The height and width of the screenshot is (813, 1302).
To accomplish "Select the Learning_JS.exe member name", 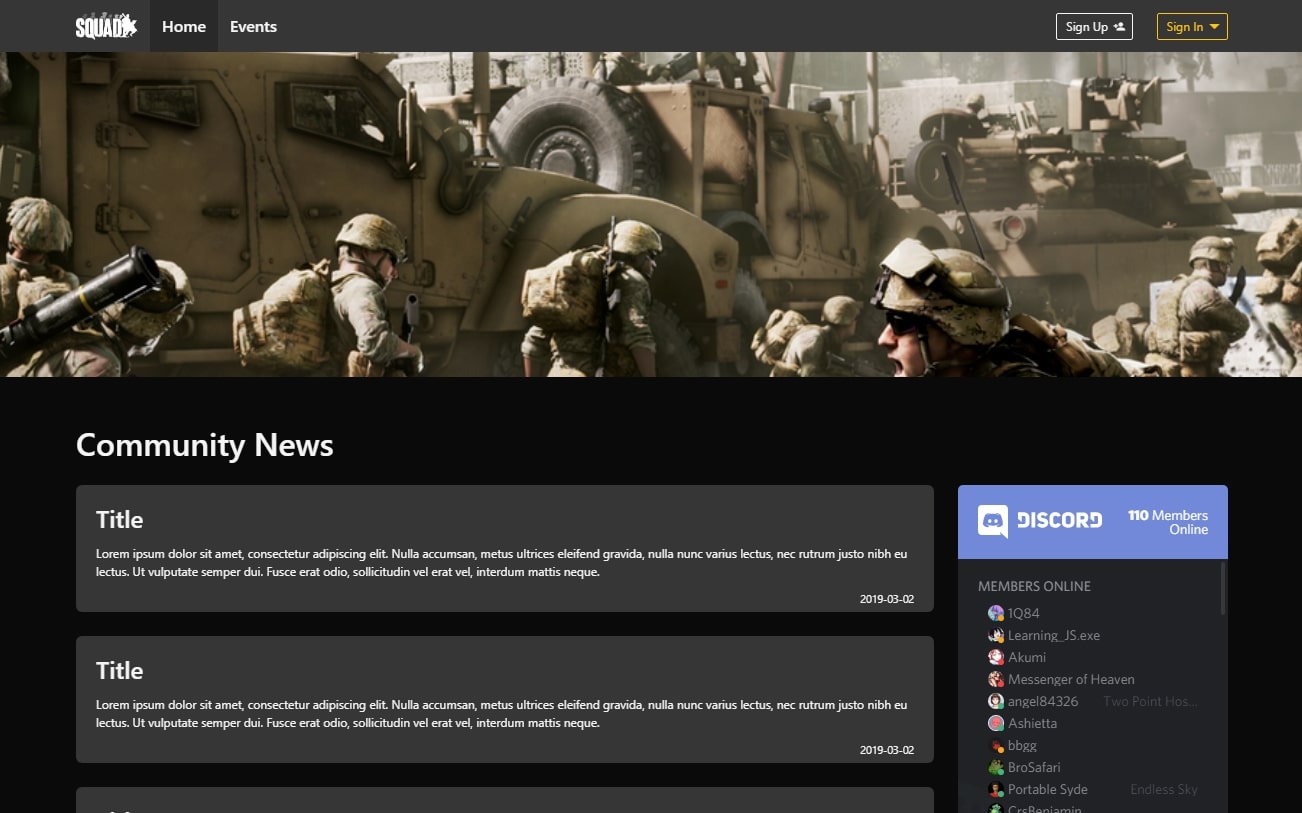I will pos(1054,635).
